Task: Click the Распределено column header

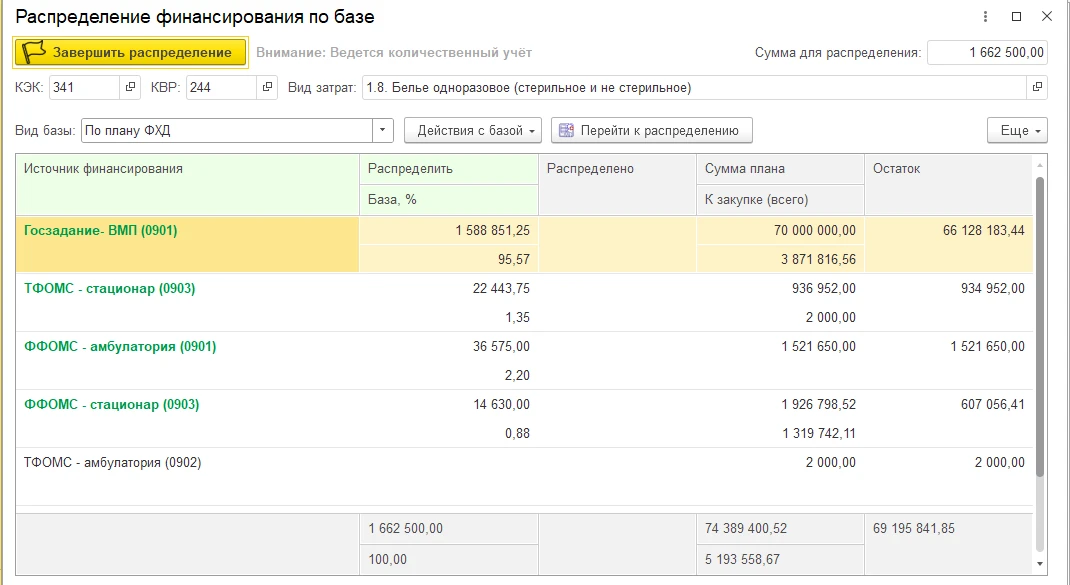Action: [x=618, y=184]
